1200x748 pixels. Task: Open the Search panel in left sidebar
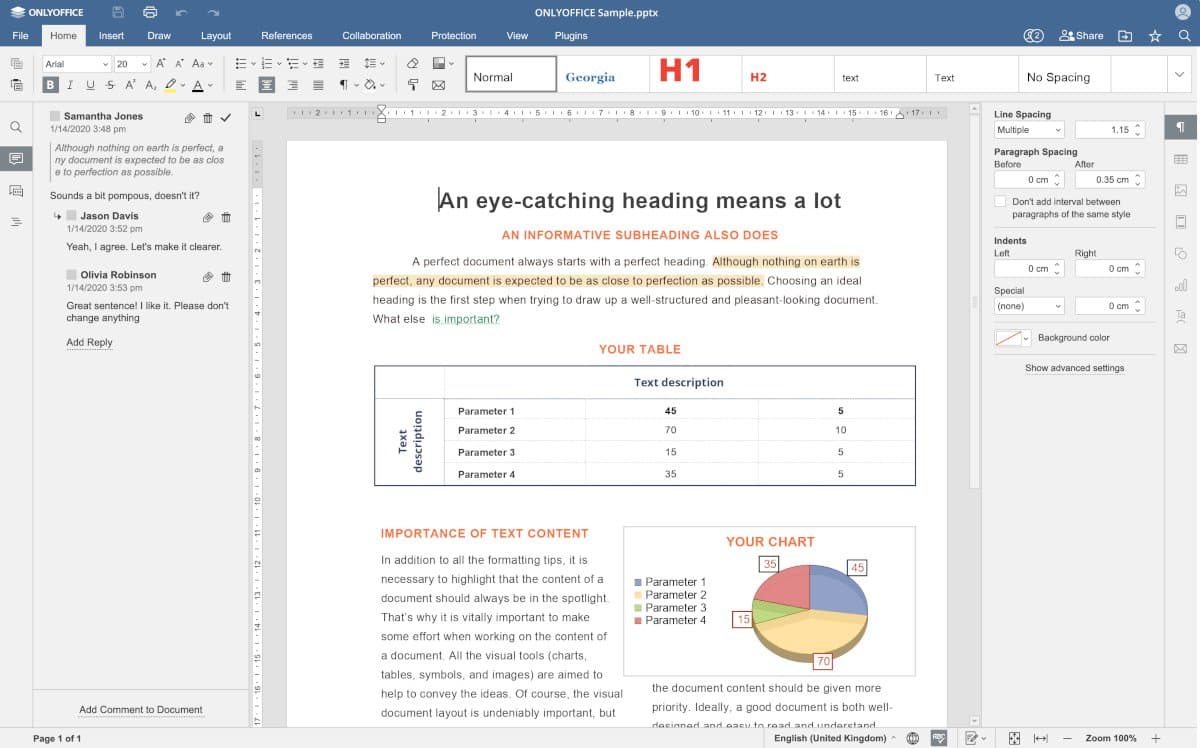(x=16, y=127)
